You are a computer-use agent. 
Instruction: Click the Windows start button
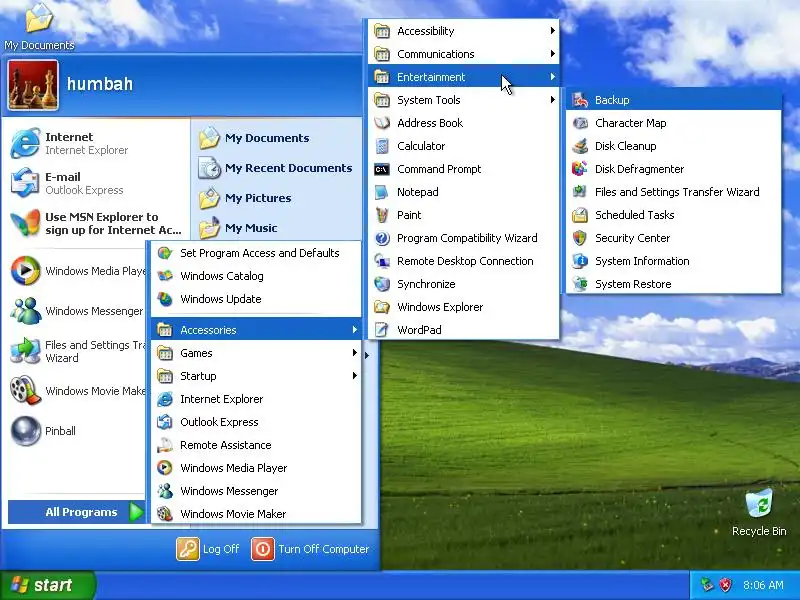[47, 585]
